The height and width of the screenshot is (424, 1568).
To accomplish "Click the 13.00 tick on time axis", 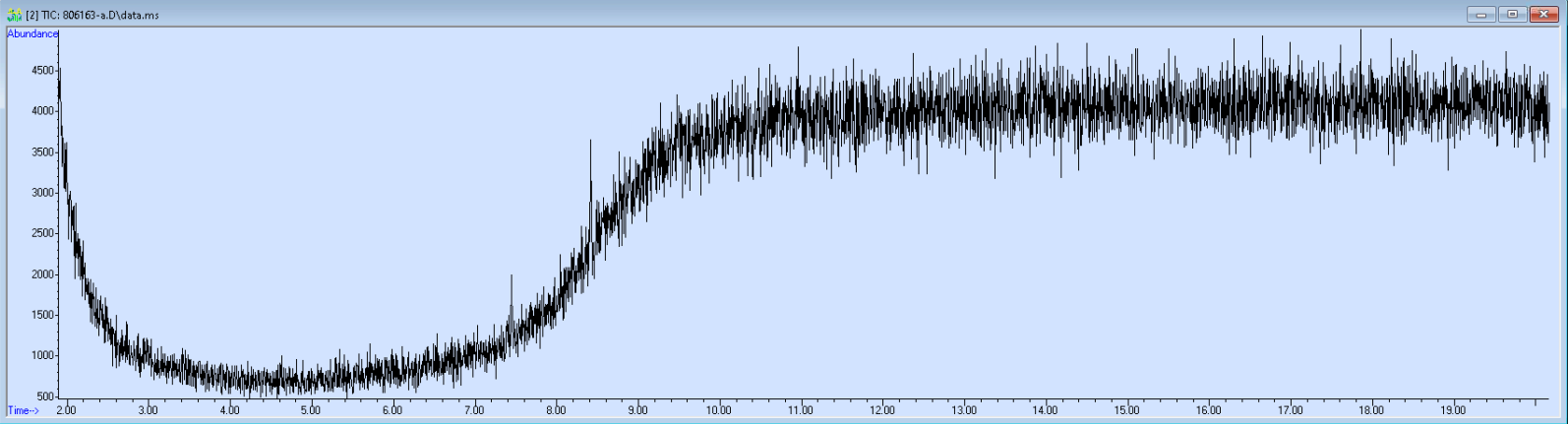I will click(x=963, y=410).
